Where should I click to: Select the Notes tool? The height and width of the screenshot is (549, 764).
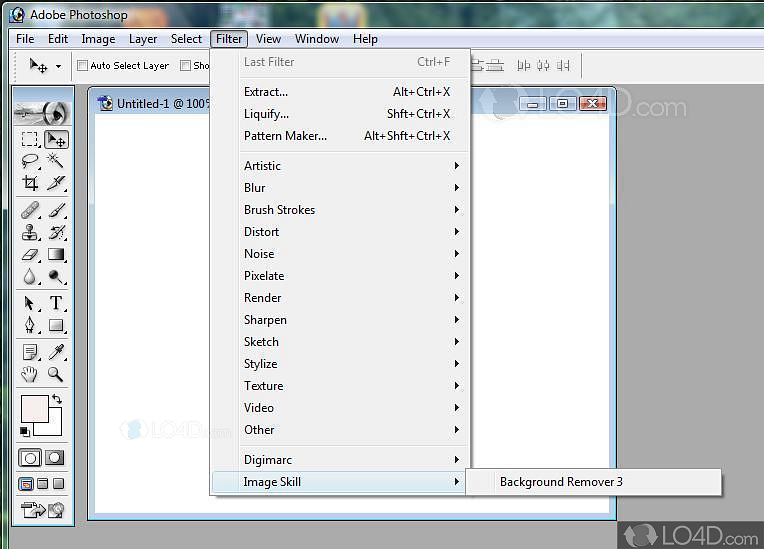pyautogui.click(x=30, y=352)
